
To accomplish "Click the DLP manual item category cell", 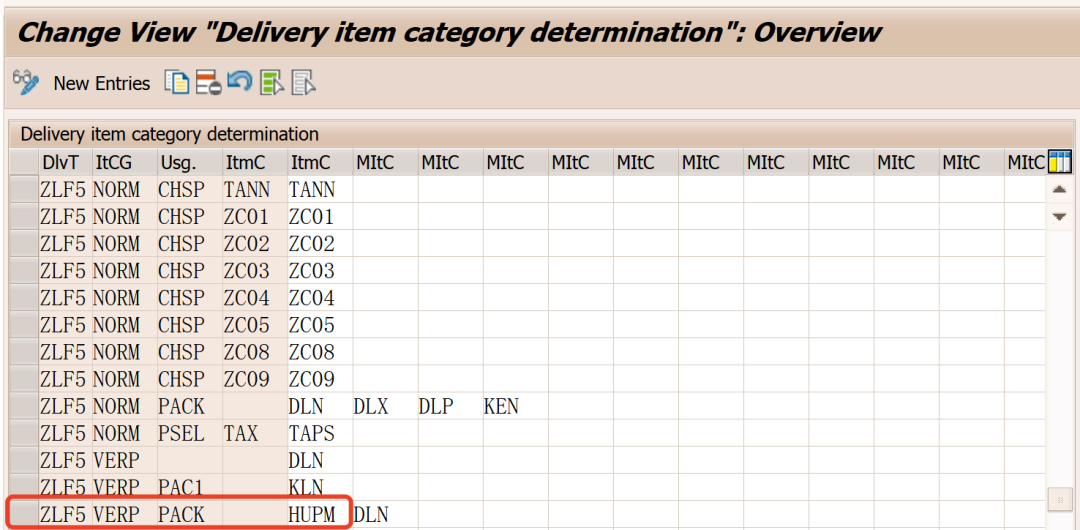I will pyautogui.click(x=450, y=406).
